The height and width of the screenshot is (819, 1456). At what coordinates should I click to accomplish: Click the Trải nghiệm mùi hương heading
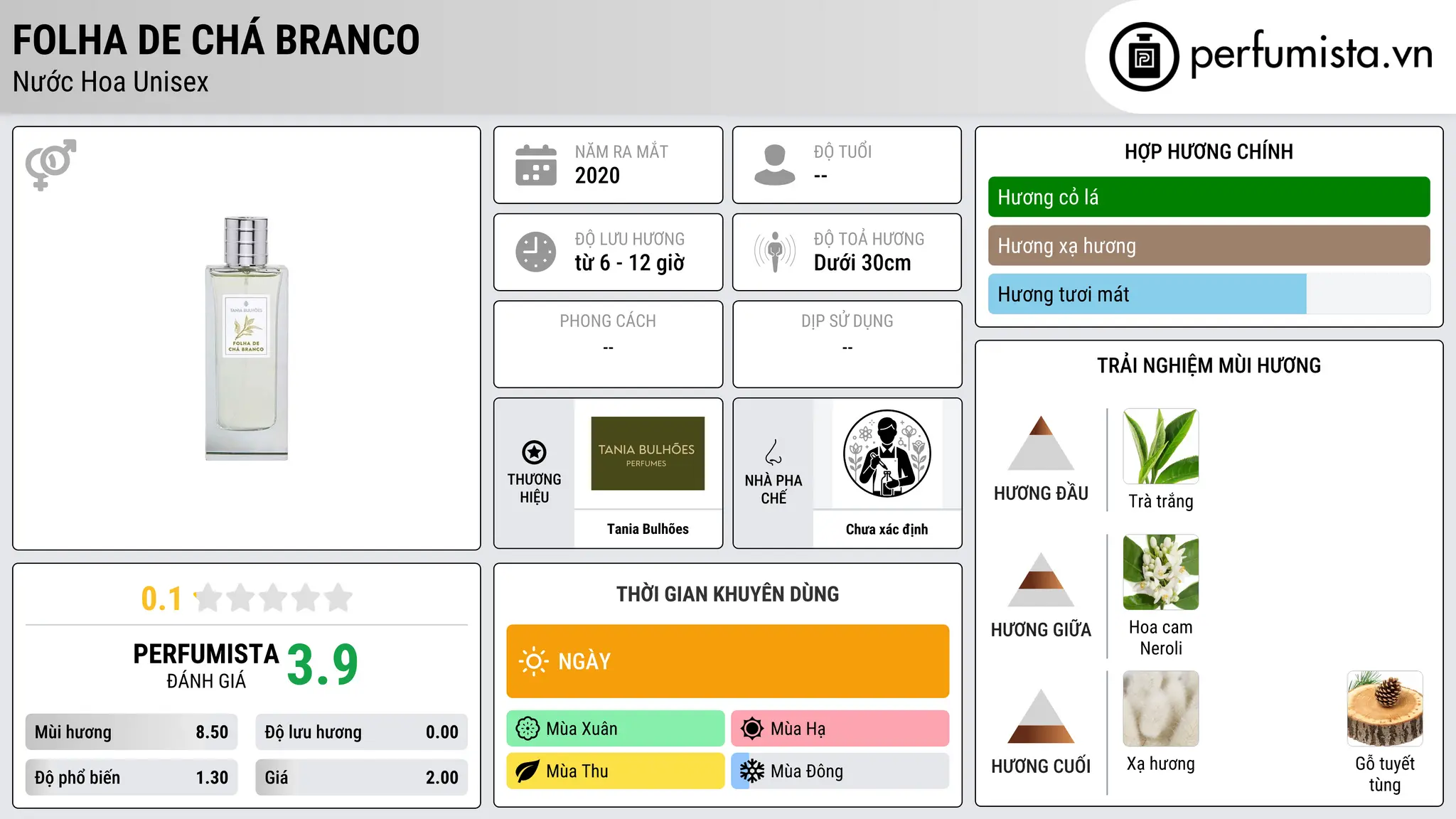[1209, 365]
